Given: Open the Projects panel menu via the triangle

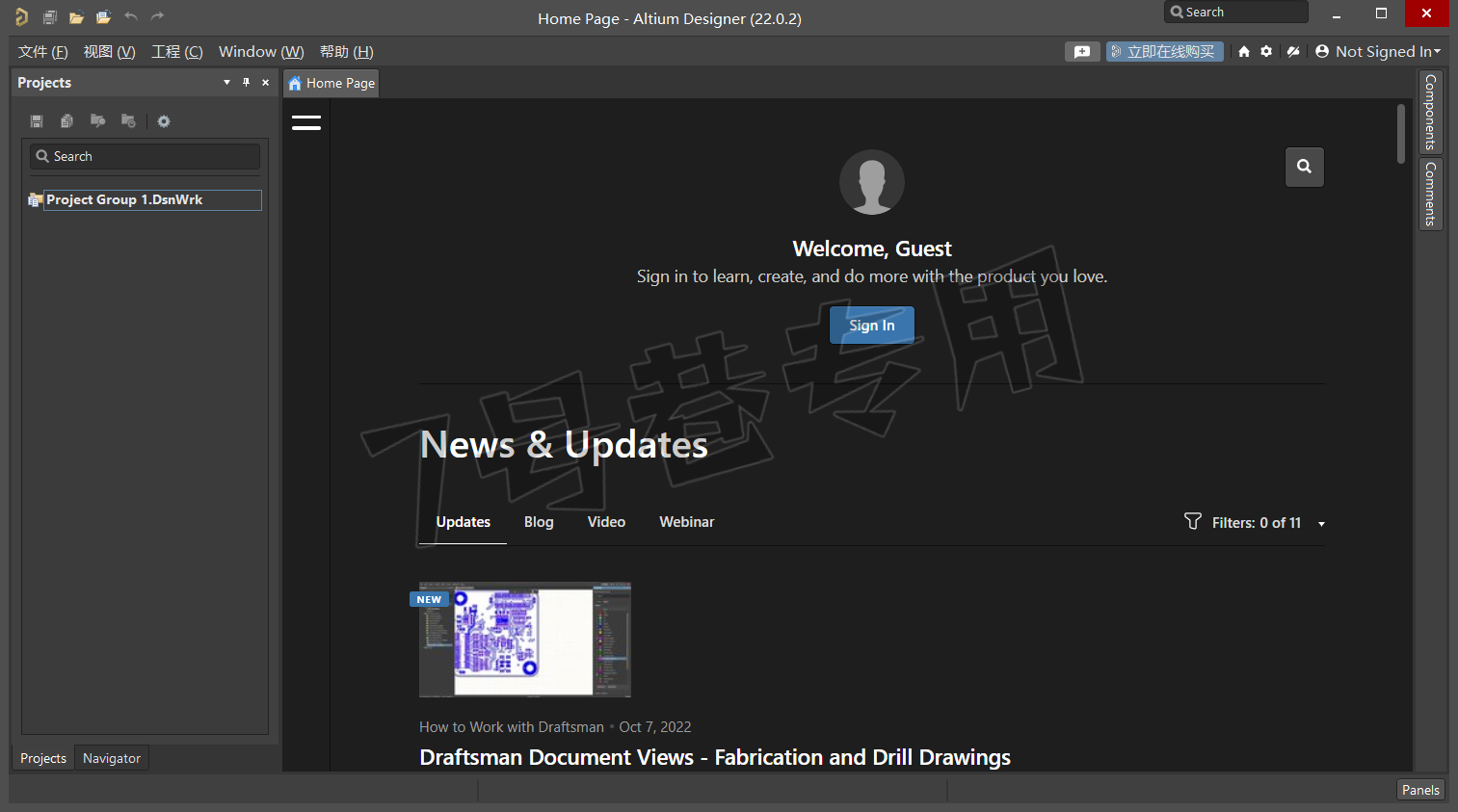Looking at the screenshot, I should tap(226, 83).
